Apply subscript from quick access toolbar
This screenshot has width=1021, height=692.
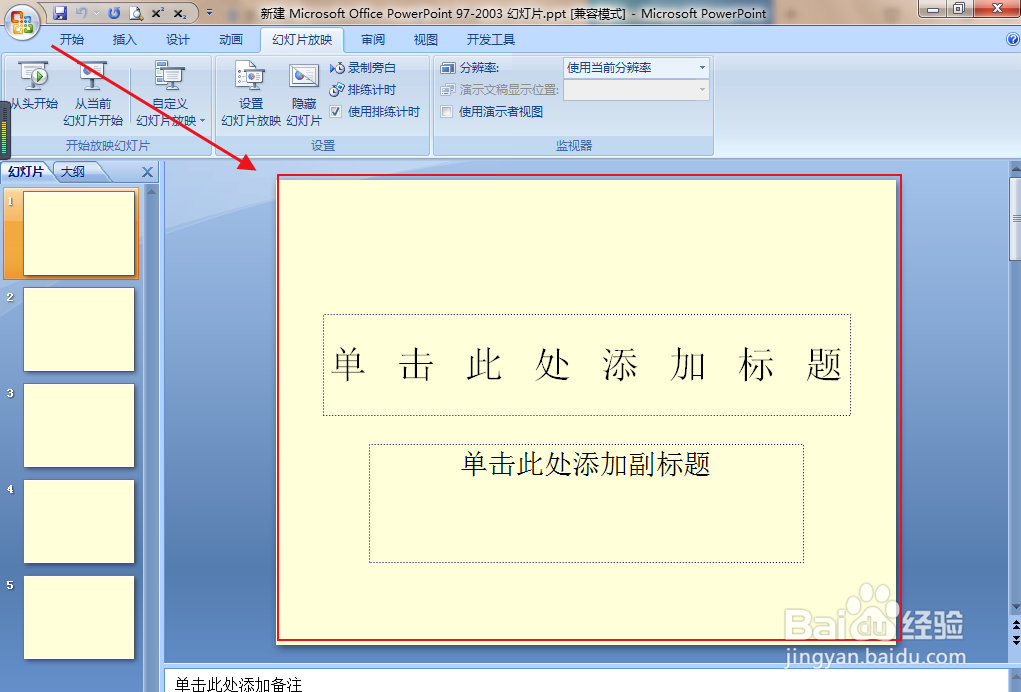180,12
